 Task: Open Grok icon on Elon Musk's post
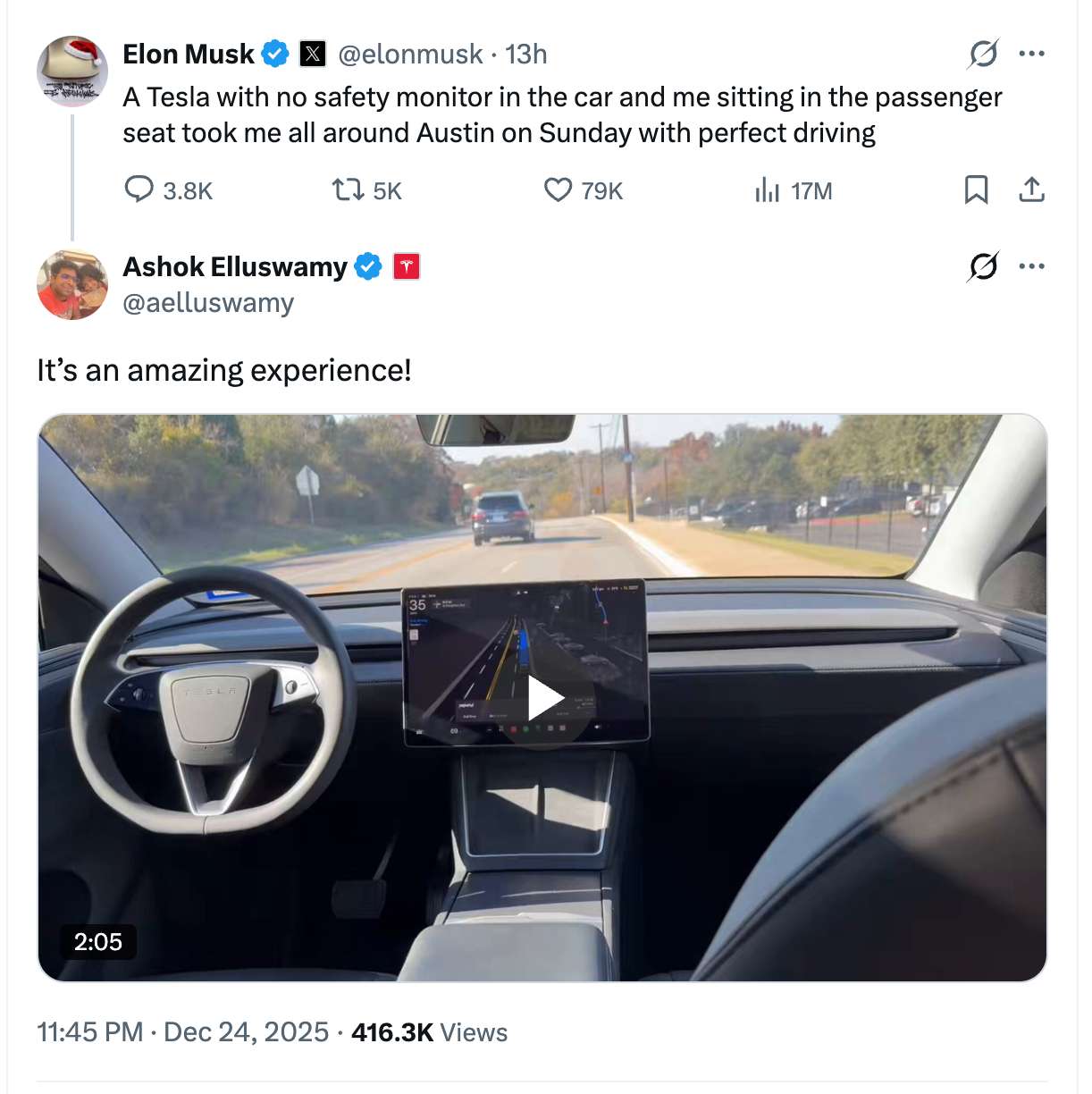coord(983,55)
